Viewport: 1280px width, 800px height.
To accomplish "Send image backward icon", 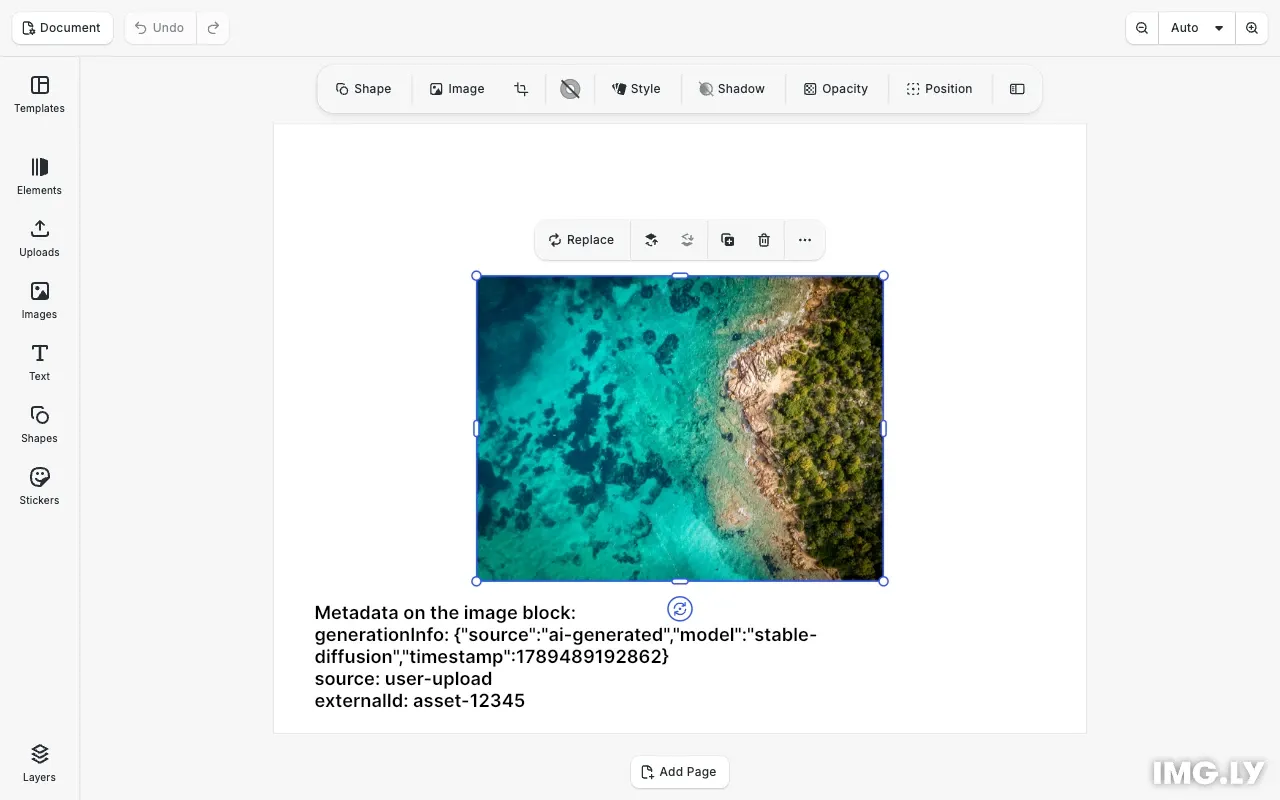I will pos(687,240).
